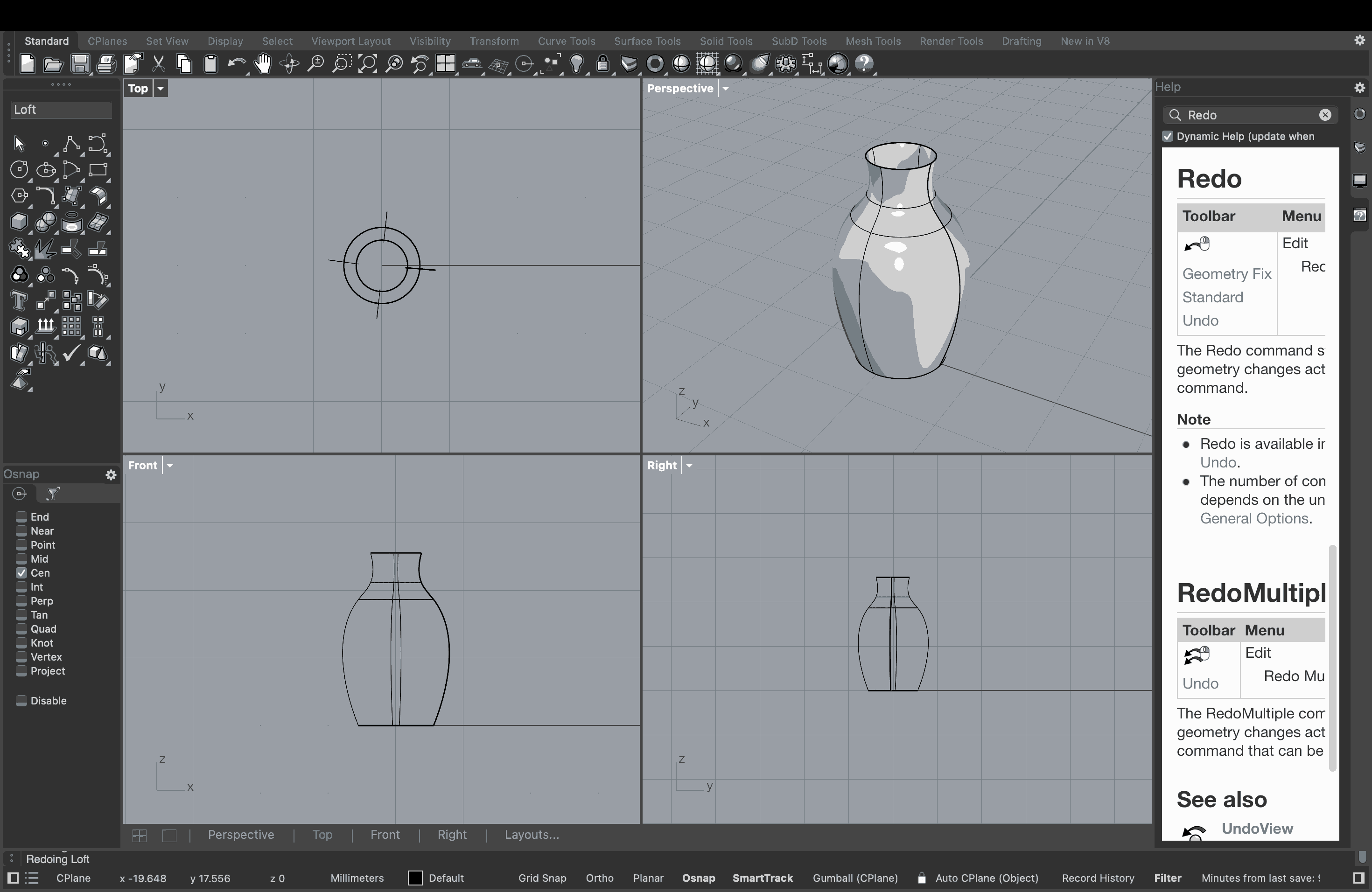Image resolution: width=1372 pixels, height=892 pixels.
Task: Enable the End object snap
Action: pos(21,517)
